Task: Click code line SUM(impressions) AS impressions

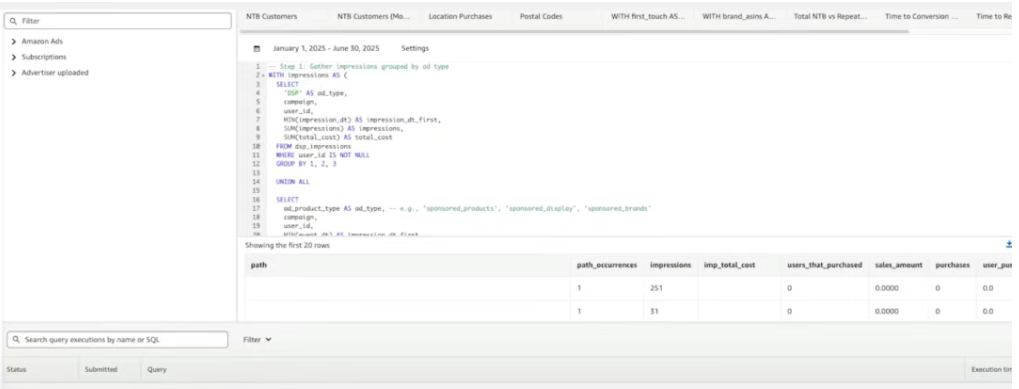Action: tap(342, 129)
